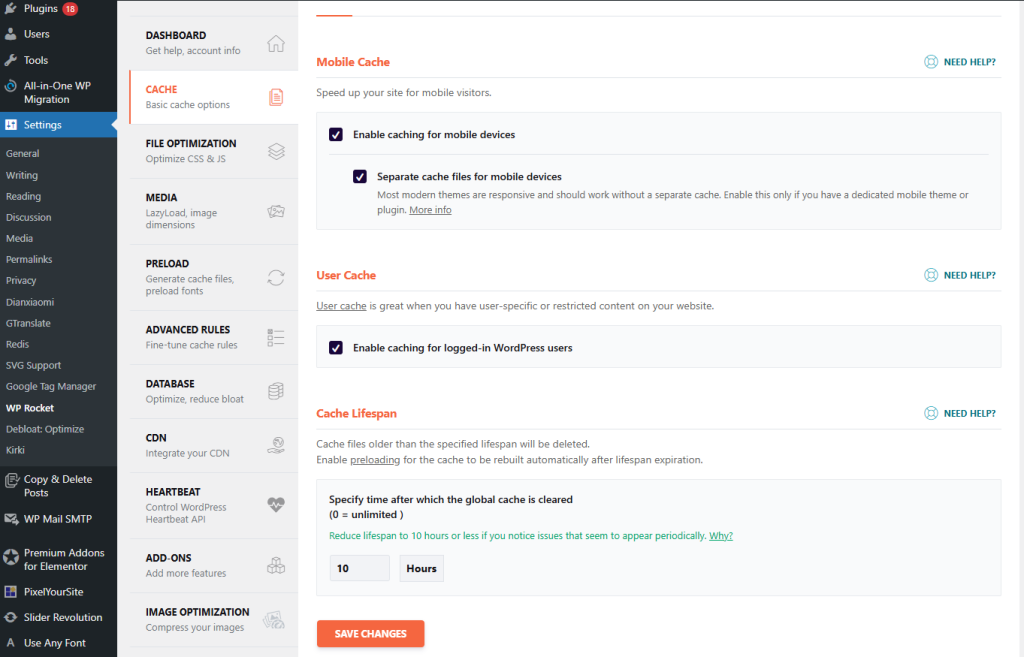The image size is (1024, 657).
Task: Click the CDN hand globe icon
Action: click(x=276, y=446)
